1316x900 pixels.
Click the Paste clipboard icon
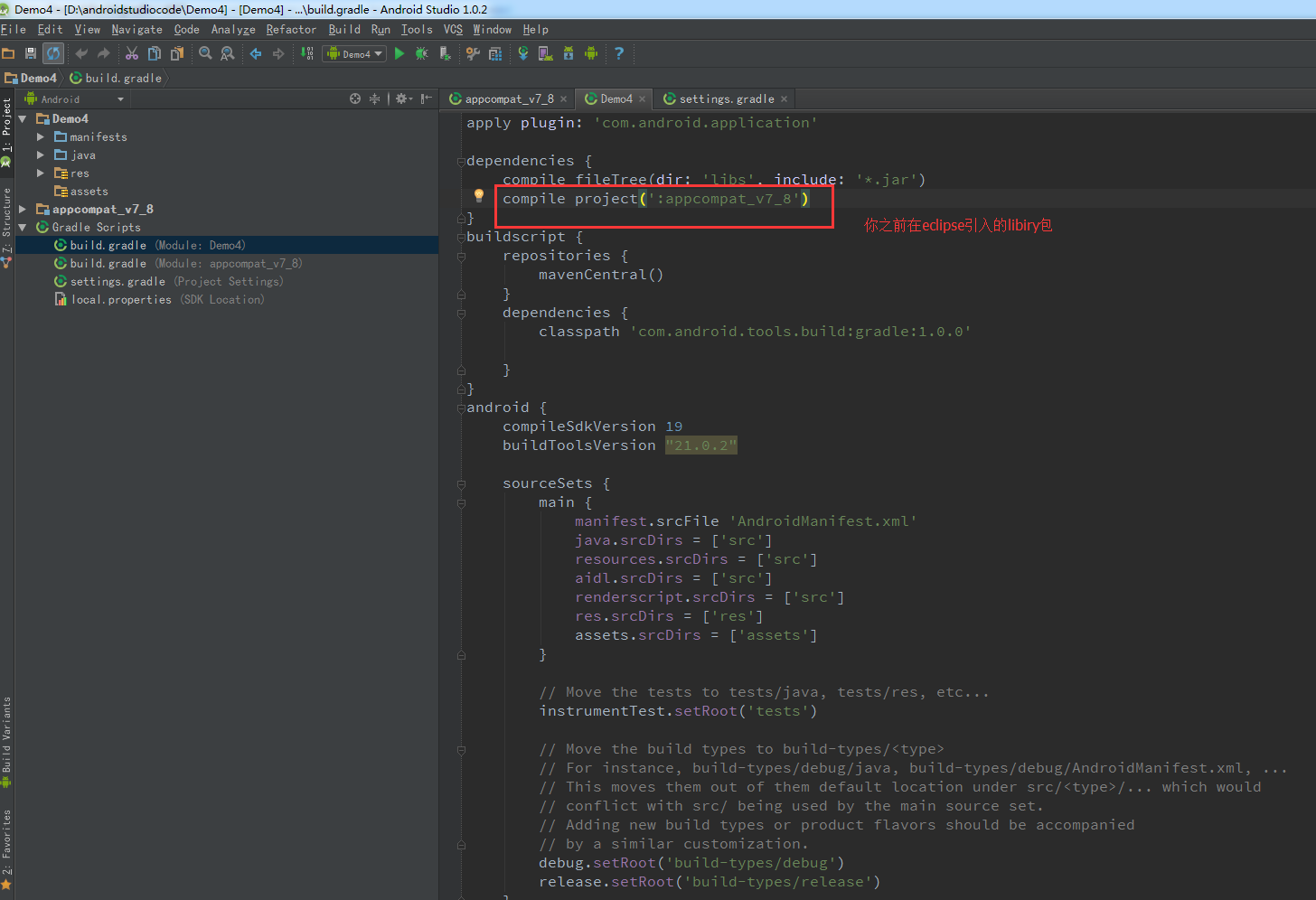pyautogui.click(x=177, y=53)
